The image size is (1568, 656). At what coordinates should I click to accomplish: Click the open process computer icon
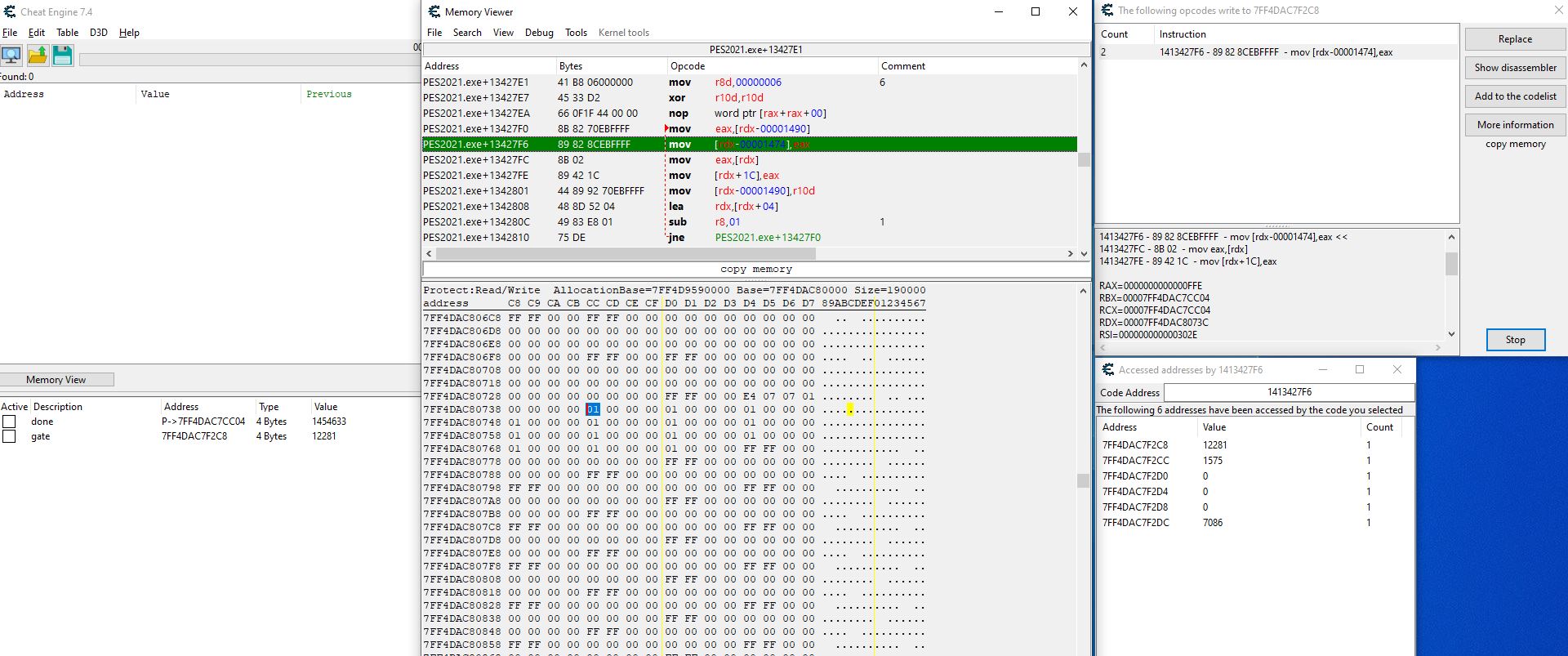(11, 56)
